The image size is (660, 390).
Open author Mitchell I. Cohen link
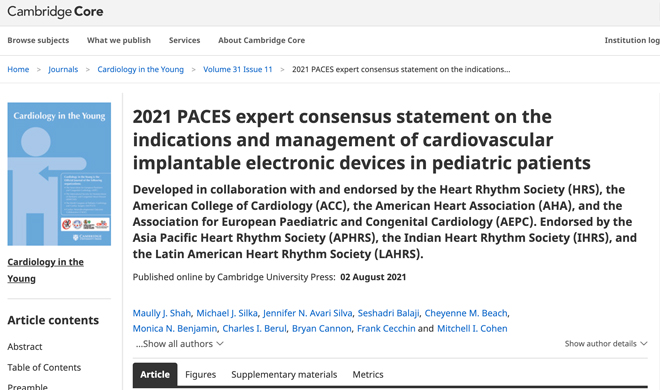[x=472, y=329]
